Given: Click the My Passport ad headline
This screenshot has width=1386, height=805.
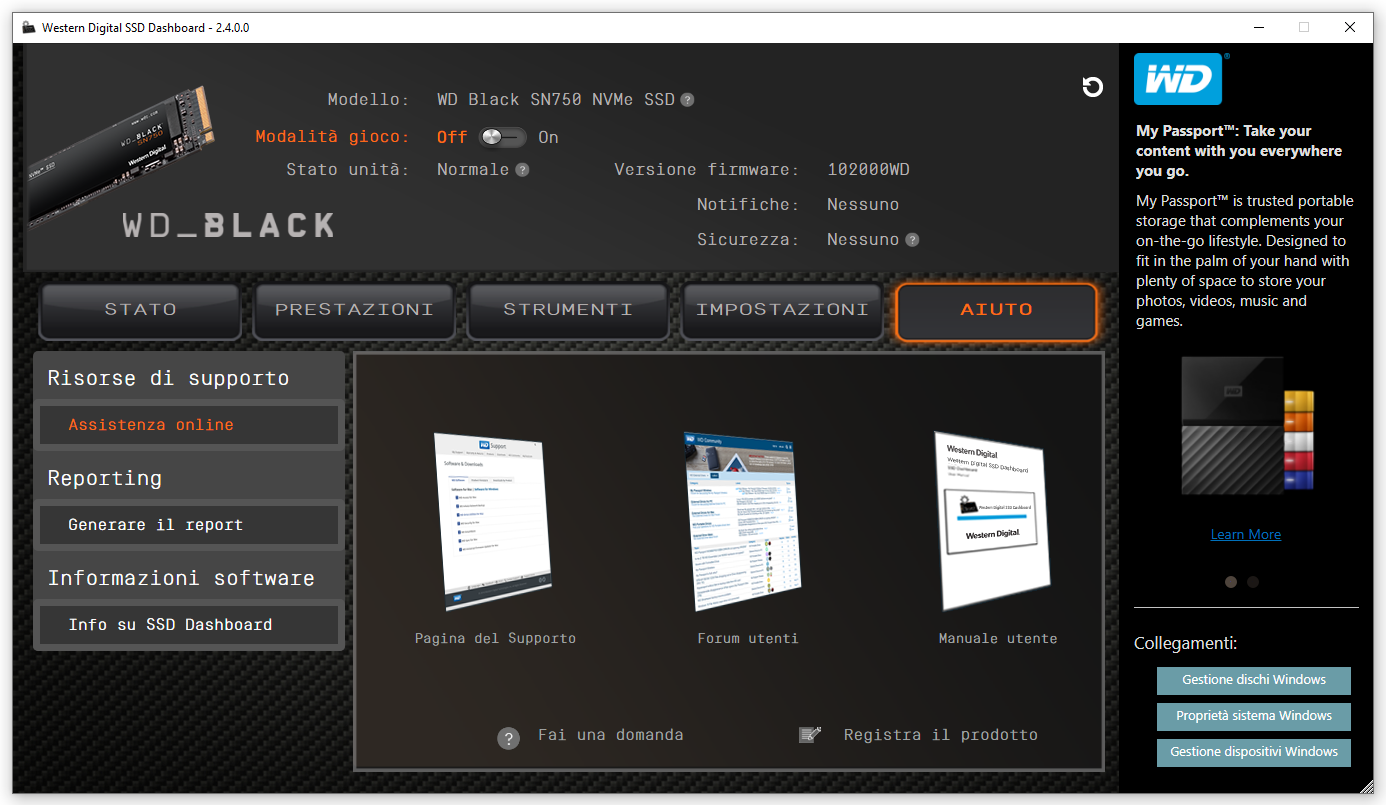Looking at the screenshot, I should click(1239, 151).
